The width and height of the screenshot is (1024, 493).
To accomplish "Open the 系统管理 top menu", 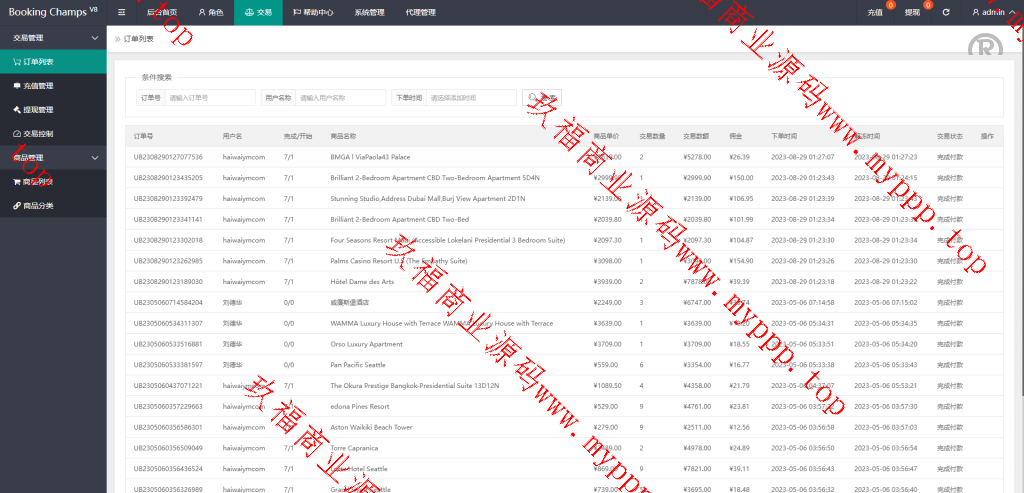I will (x=368, y=12).
